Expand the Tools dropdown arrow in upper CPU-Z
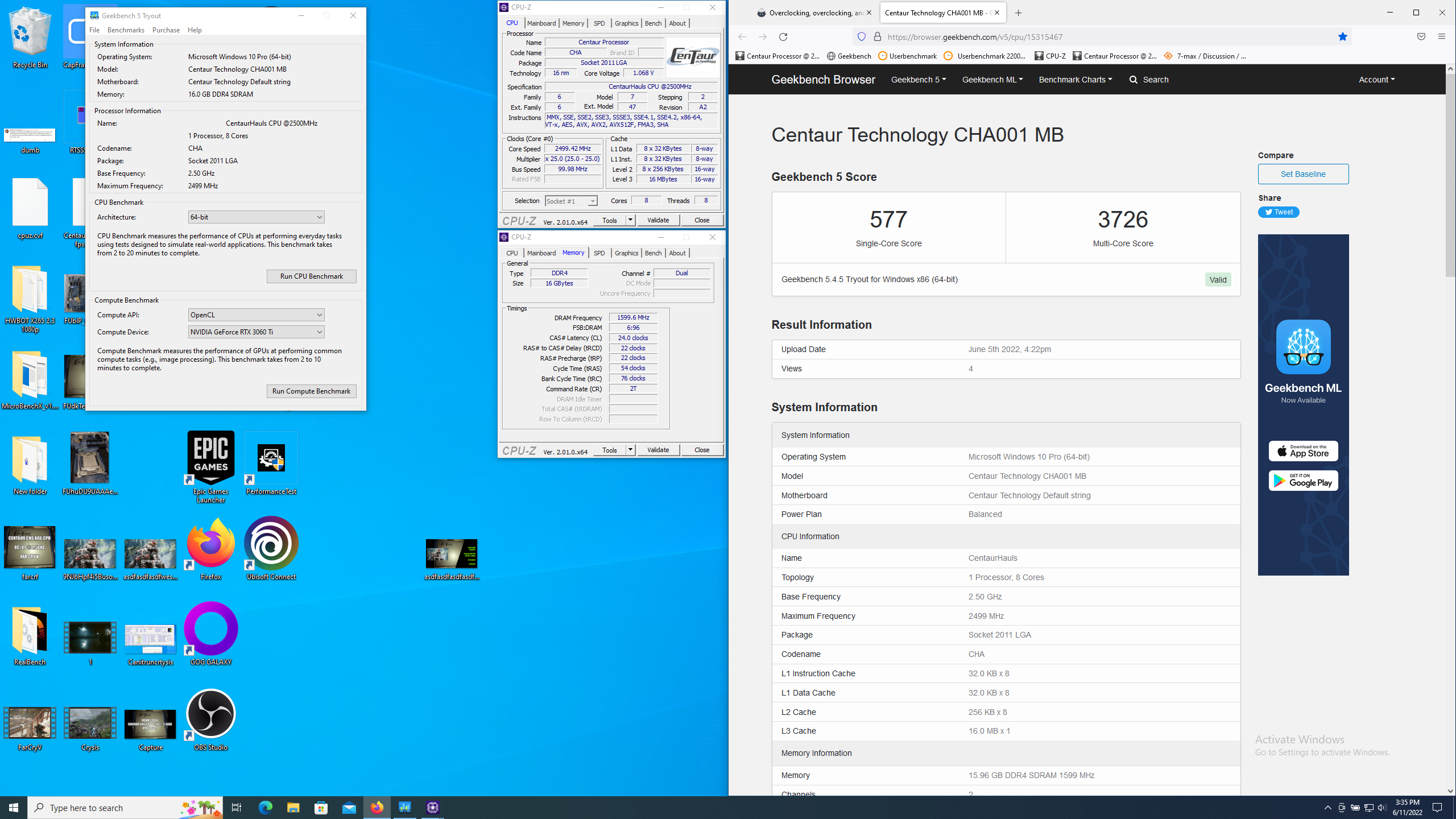The image size is (1456, 819). [x=630, y=220]
